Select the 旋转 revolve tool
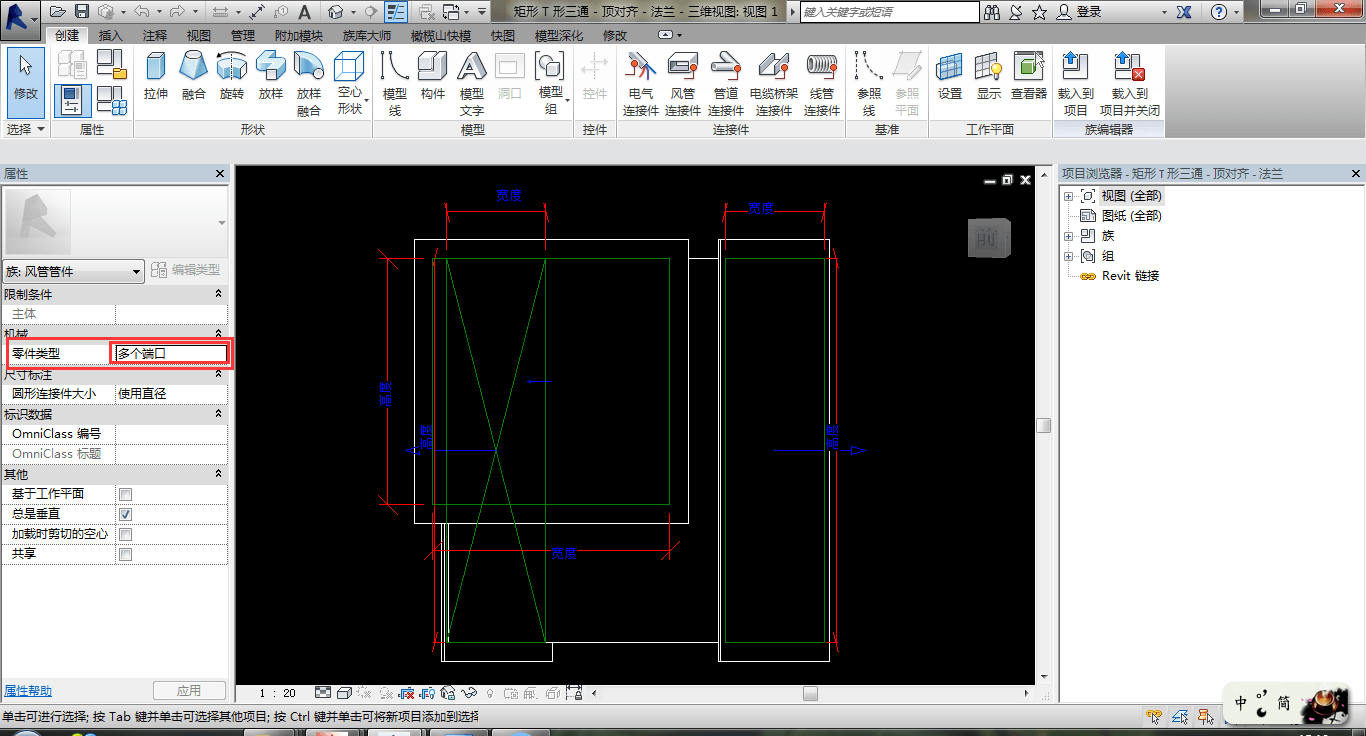 (x=232, y=76)
